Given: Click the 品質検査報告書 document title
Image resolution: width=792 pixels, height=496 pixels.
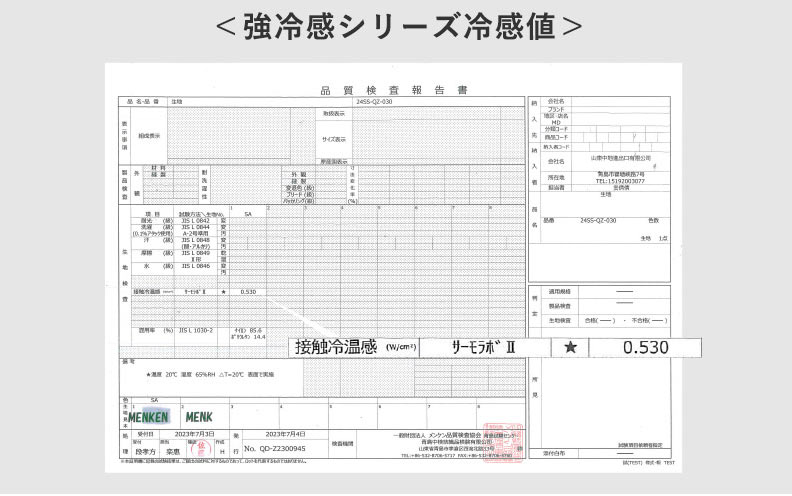Looking at the screenshot, I should (x=393, y=89).
